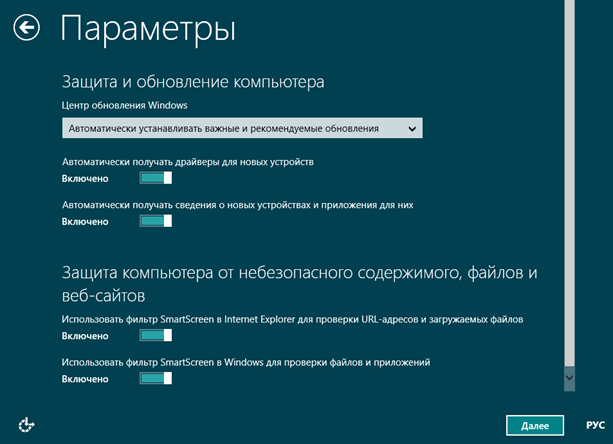Click the небезопасного содержимого section heading

point(299,284)
